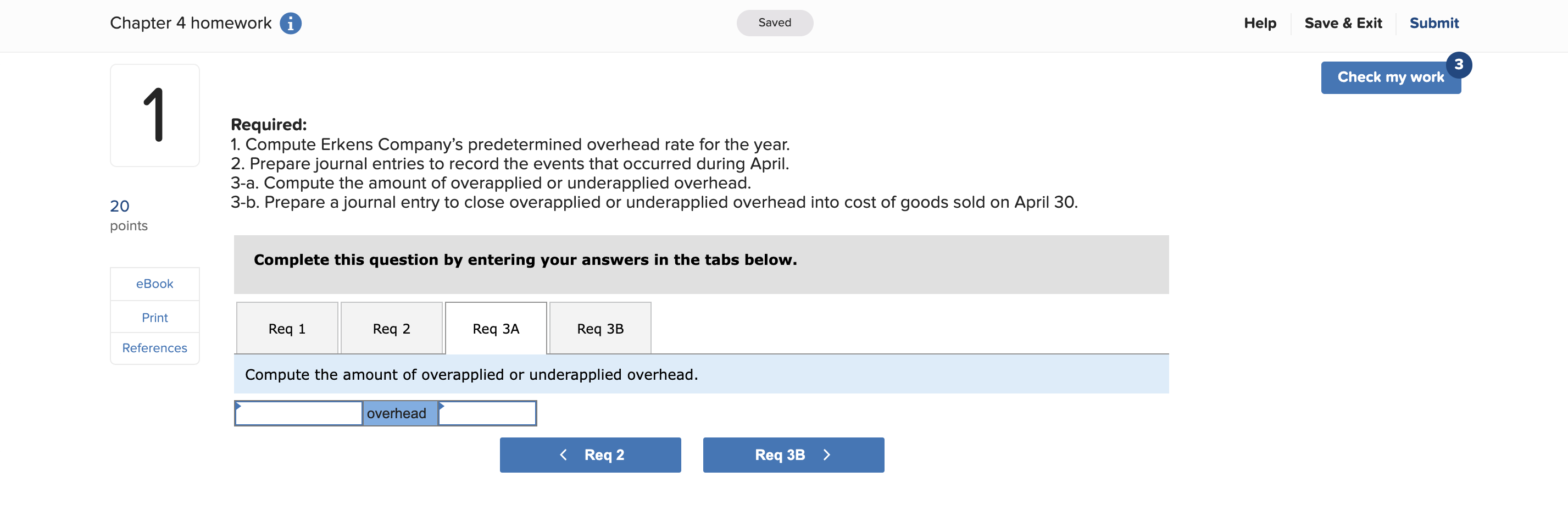Image resolution: width=1568 pixels, height=510 pixels.
Task: Switch to the Req 2 tab
Action: [x=391, y=329]
